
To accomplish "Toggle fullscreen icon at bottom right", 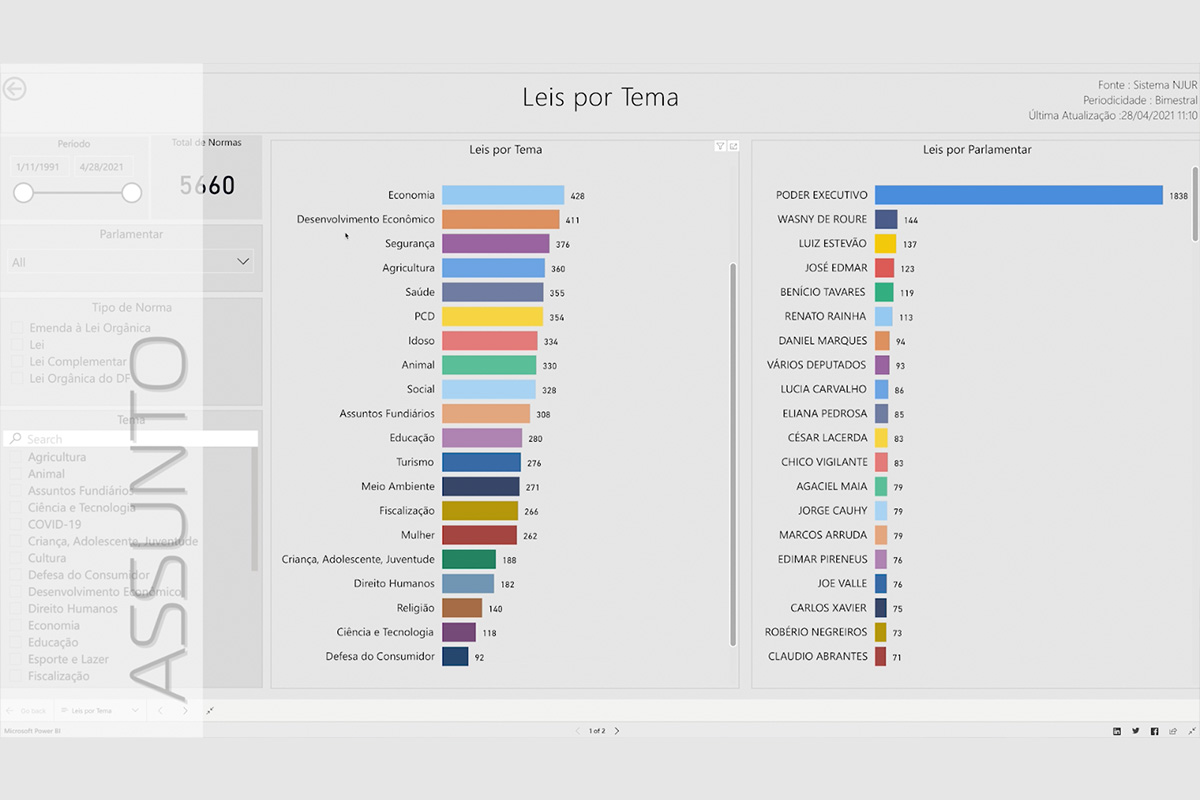I will [1190, 731].
